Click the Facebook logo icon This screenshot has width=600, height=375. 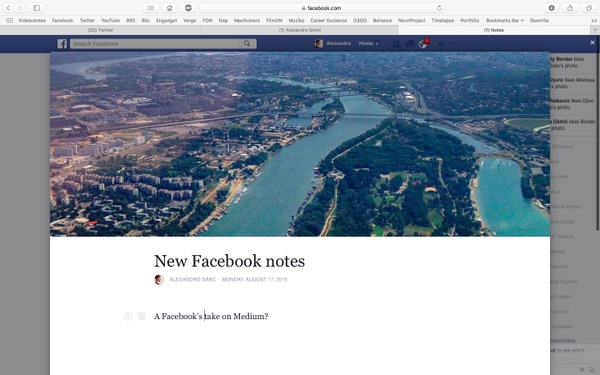[x=62, y=44]
